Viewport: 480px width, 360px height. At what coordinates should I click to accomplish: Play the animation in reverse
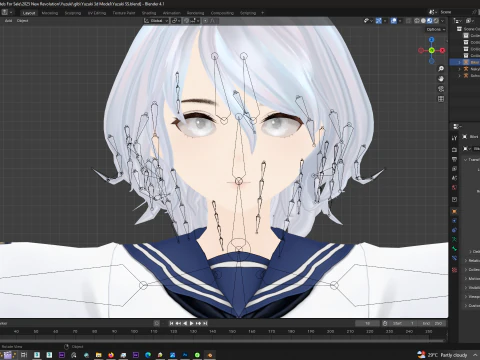tap(185, 323)
